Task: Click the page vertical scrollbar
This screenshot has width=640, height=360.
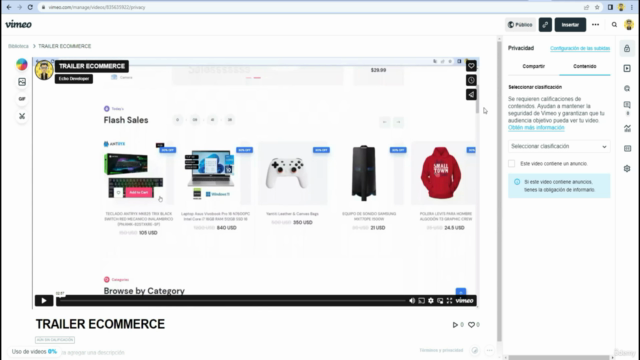Action: pos(499,191)
